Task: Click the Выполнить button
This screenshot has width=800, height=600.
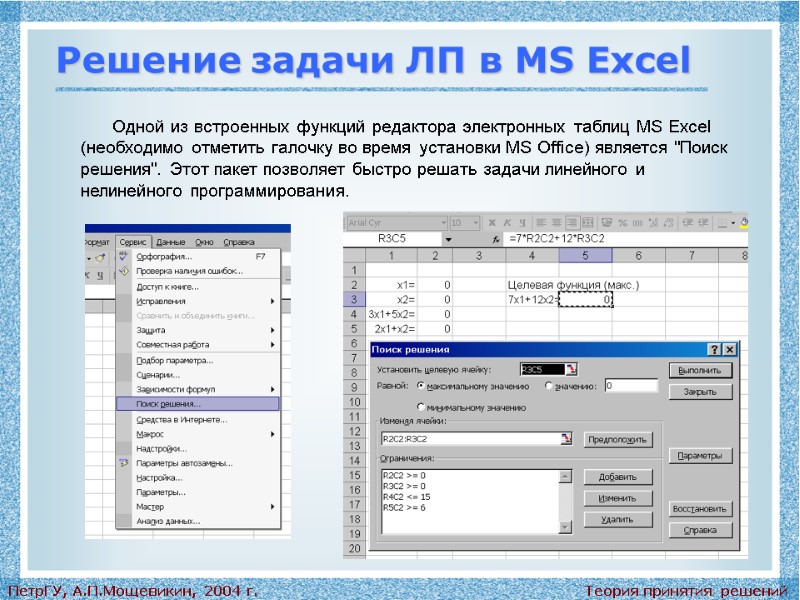Action: (700, 370)
